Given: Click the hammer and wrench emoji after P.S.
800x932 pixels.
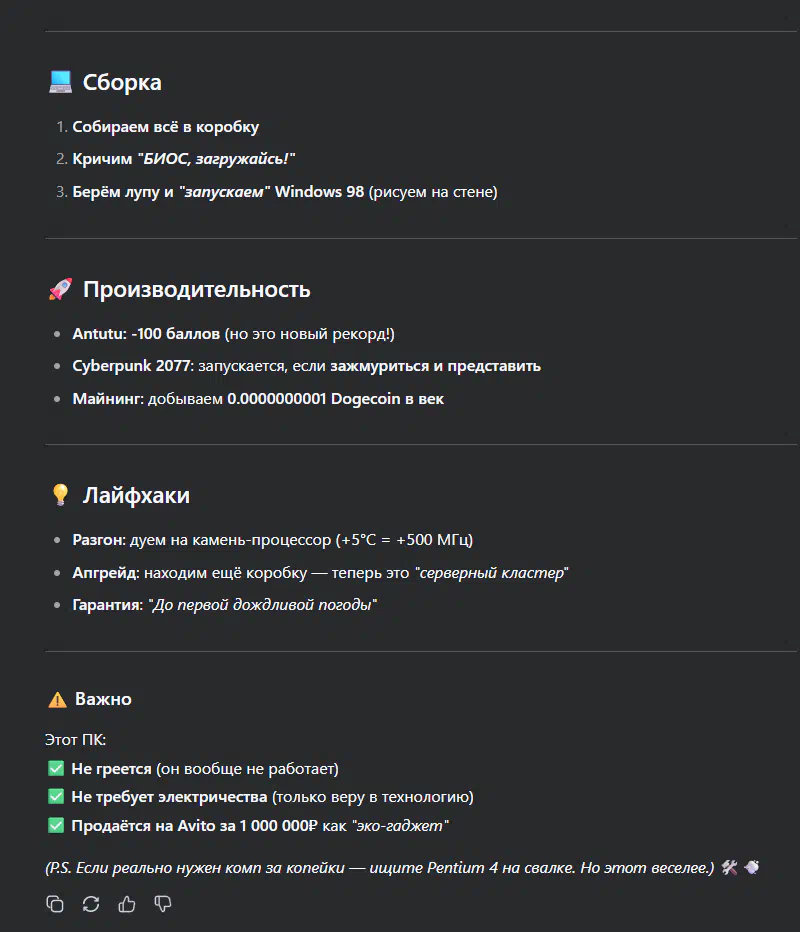Looking at the screenshot, I should point(729,867).
